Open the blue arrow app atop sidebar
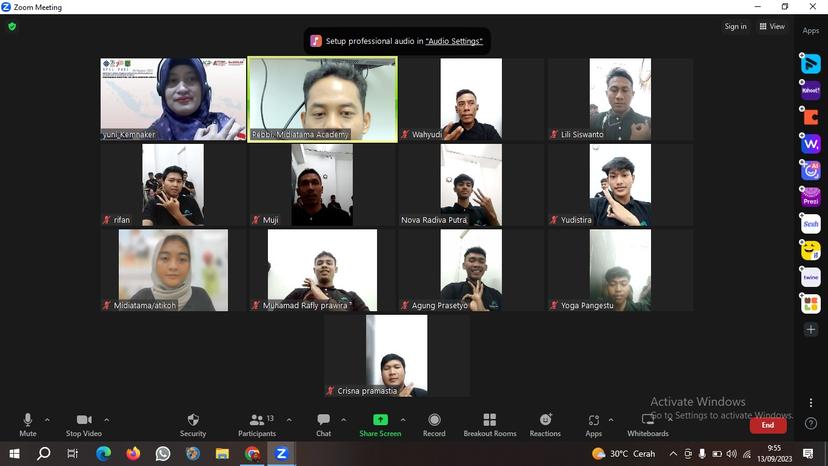This screenshot has height=466, width=828. [x=811, y=63]
